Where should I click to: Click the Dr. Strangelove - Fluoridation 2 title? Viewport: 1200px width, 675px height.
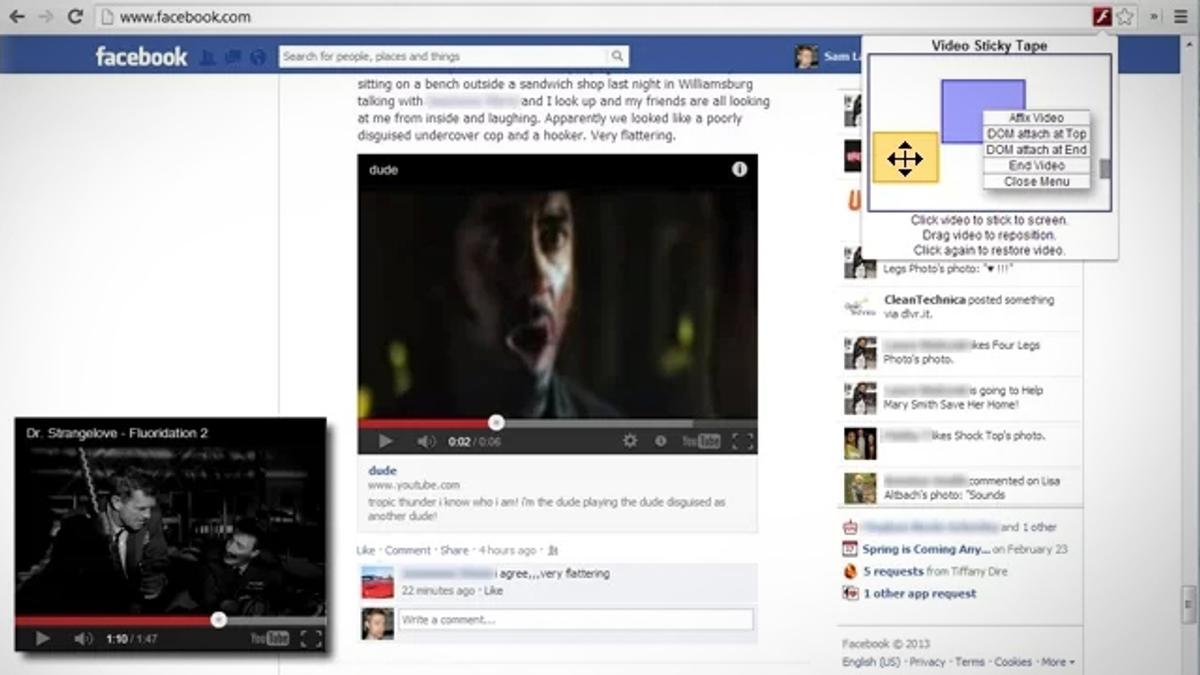[x=117, y=433]
